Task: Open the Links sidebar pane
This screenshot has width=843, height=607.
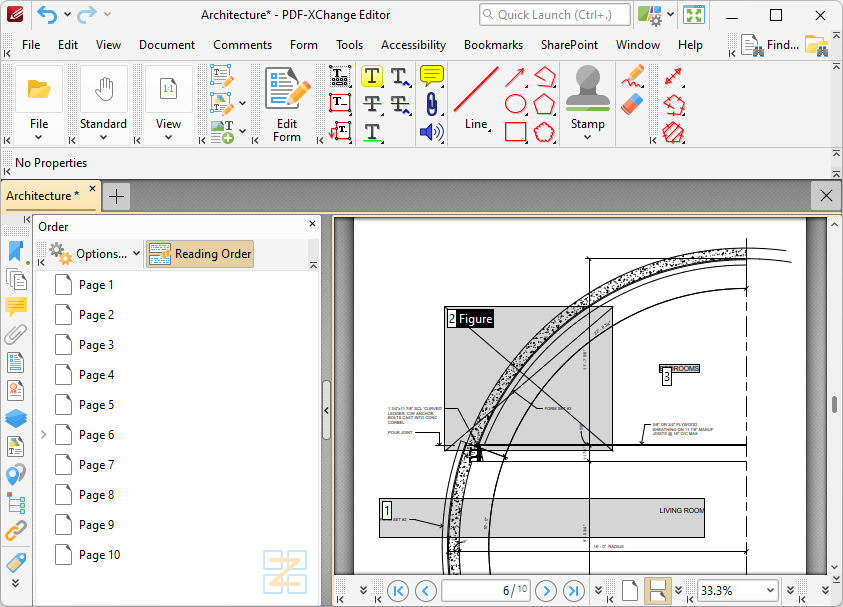Action: pyautogui.click(x=16, y=531)
